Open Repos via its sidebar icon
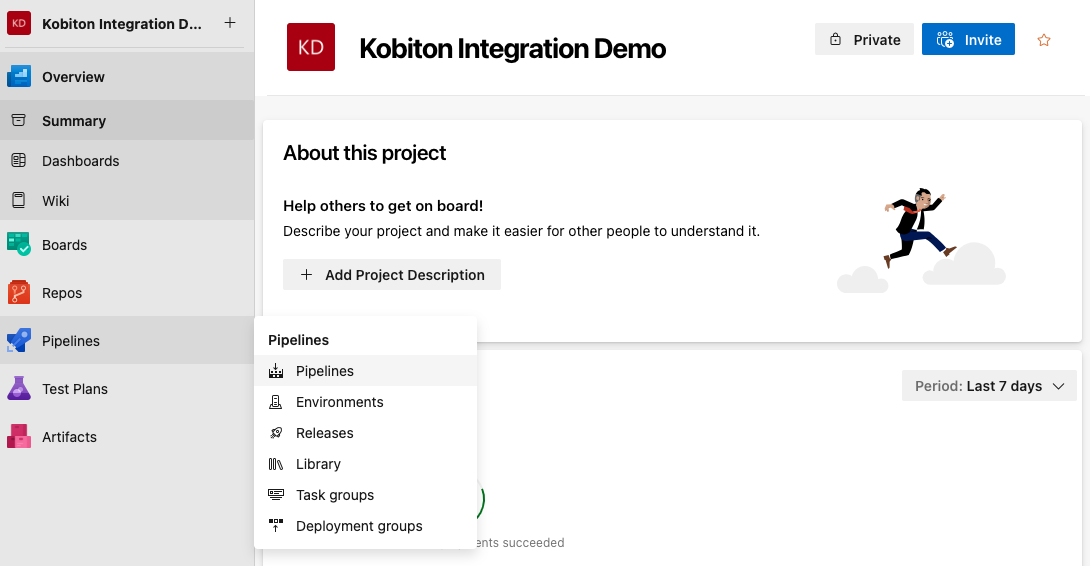This screenshot has width=1090, height=566. pos(19,292)
